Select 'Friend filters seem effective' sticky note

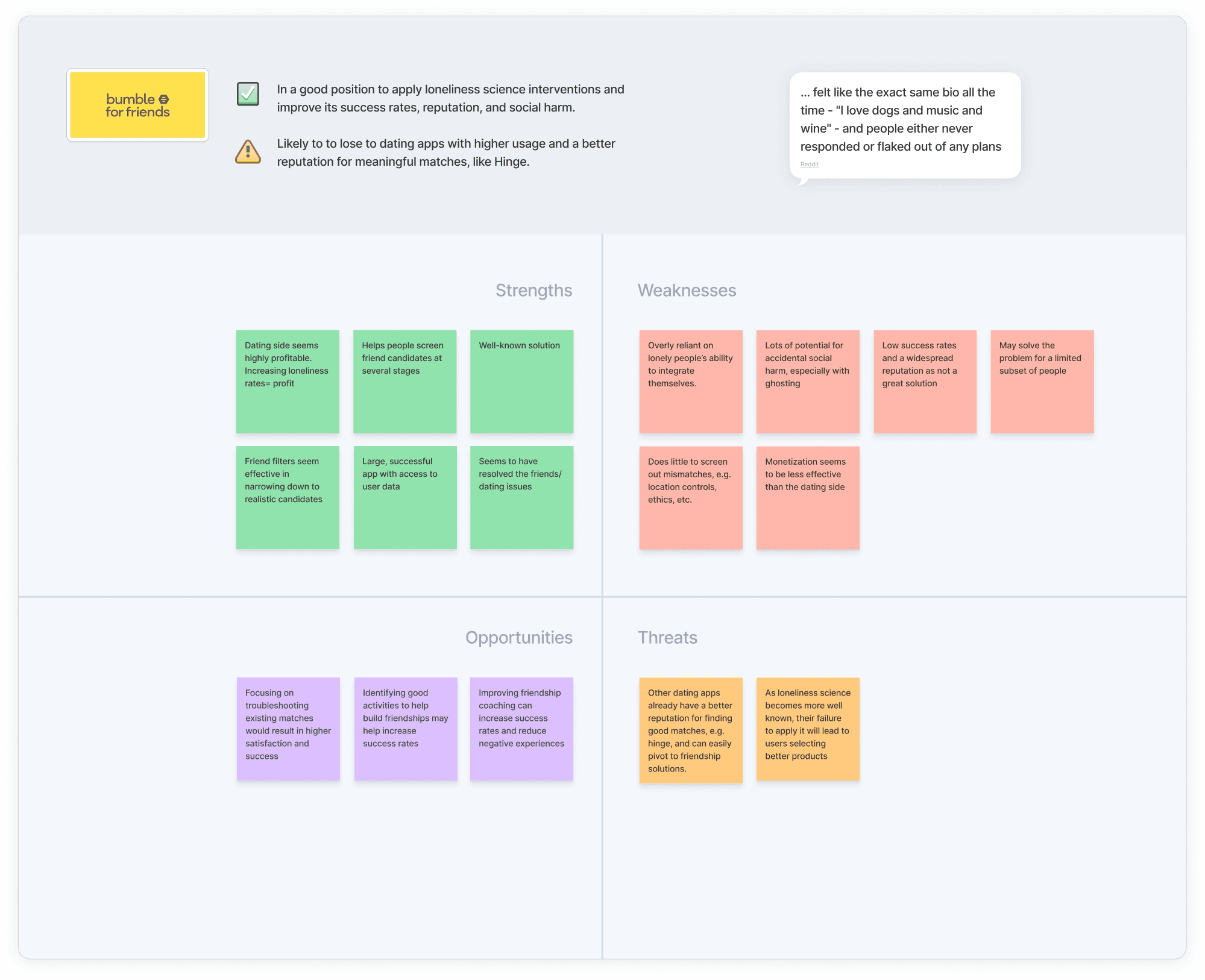point(288,497)
